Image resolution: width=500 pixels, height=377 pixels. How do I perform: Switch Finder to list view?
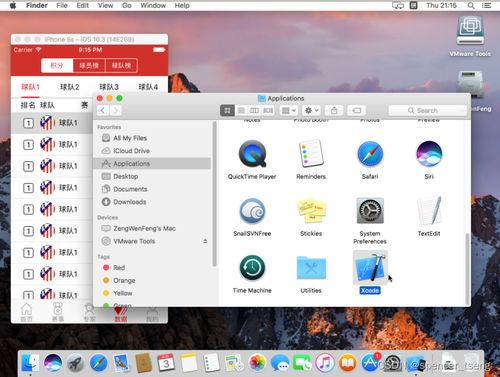(x=241, y=110)
